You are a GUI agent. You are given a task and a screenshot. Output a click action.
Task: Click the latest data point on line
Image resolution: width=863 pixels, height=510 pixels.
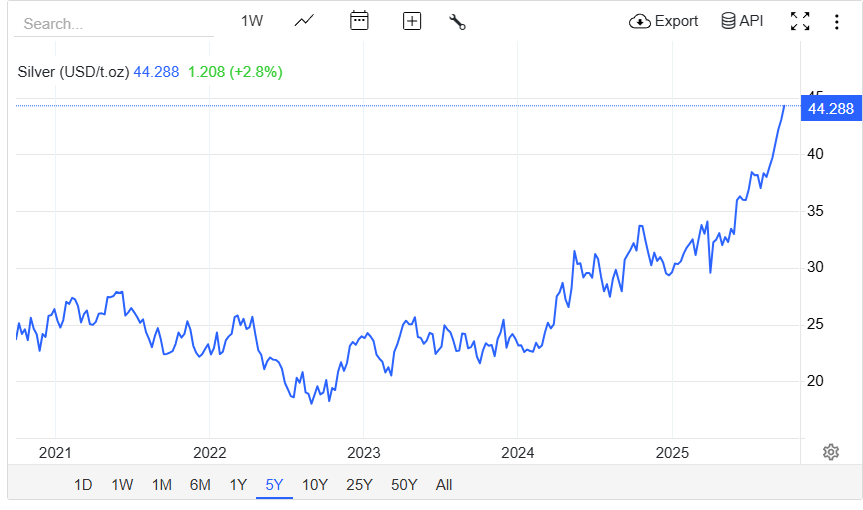pyautogui.click(x=784, y=106)
